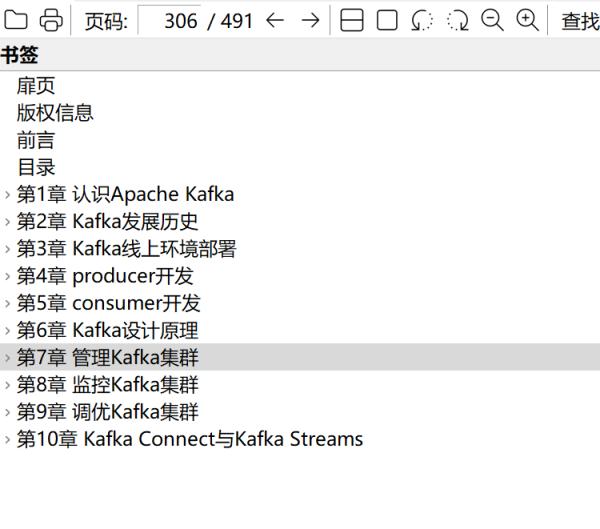Image resolution: width=600 pixels, height=529 pixels.
Task: Select bookmark 第1章 认识Apache Kafka
Action: coord(126,194)
